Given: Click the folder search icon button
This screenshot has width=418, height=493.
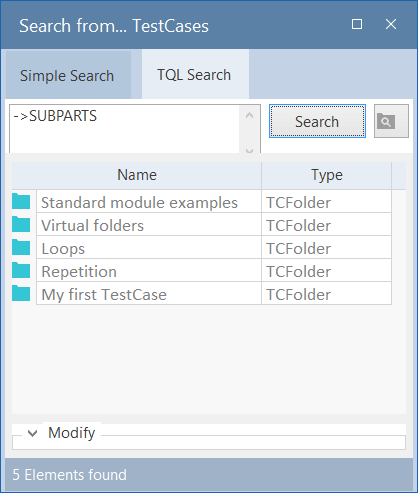Looking at the screenshot, I should click(391, 121).
